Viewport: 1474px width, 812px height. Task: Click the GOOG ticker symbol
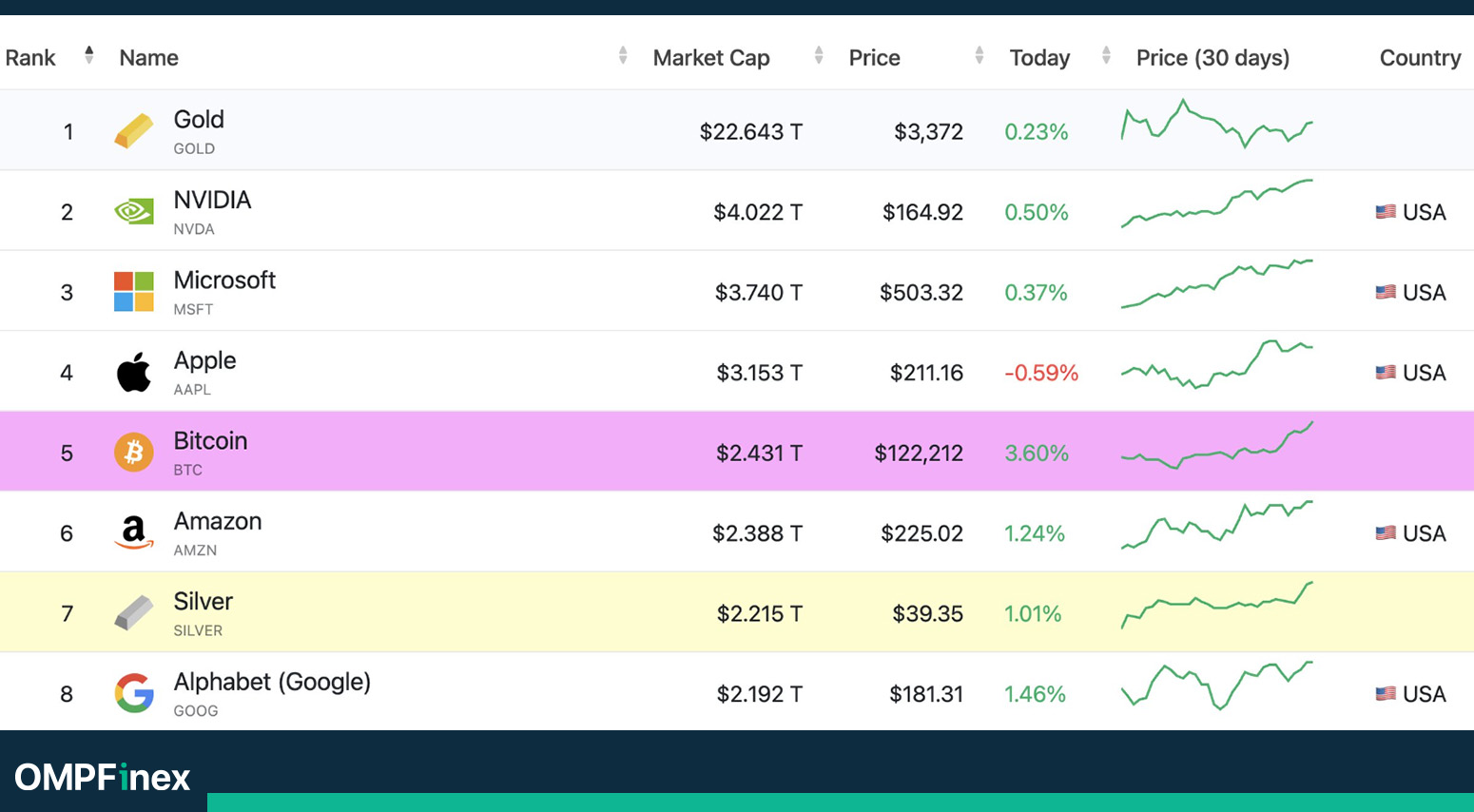[x=196, y=711]
